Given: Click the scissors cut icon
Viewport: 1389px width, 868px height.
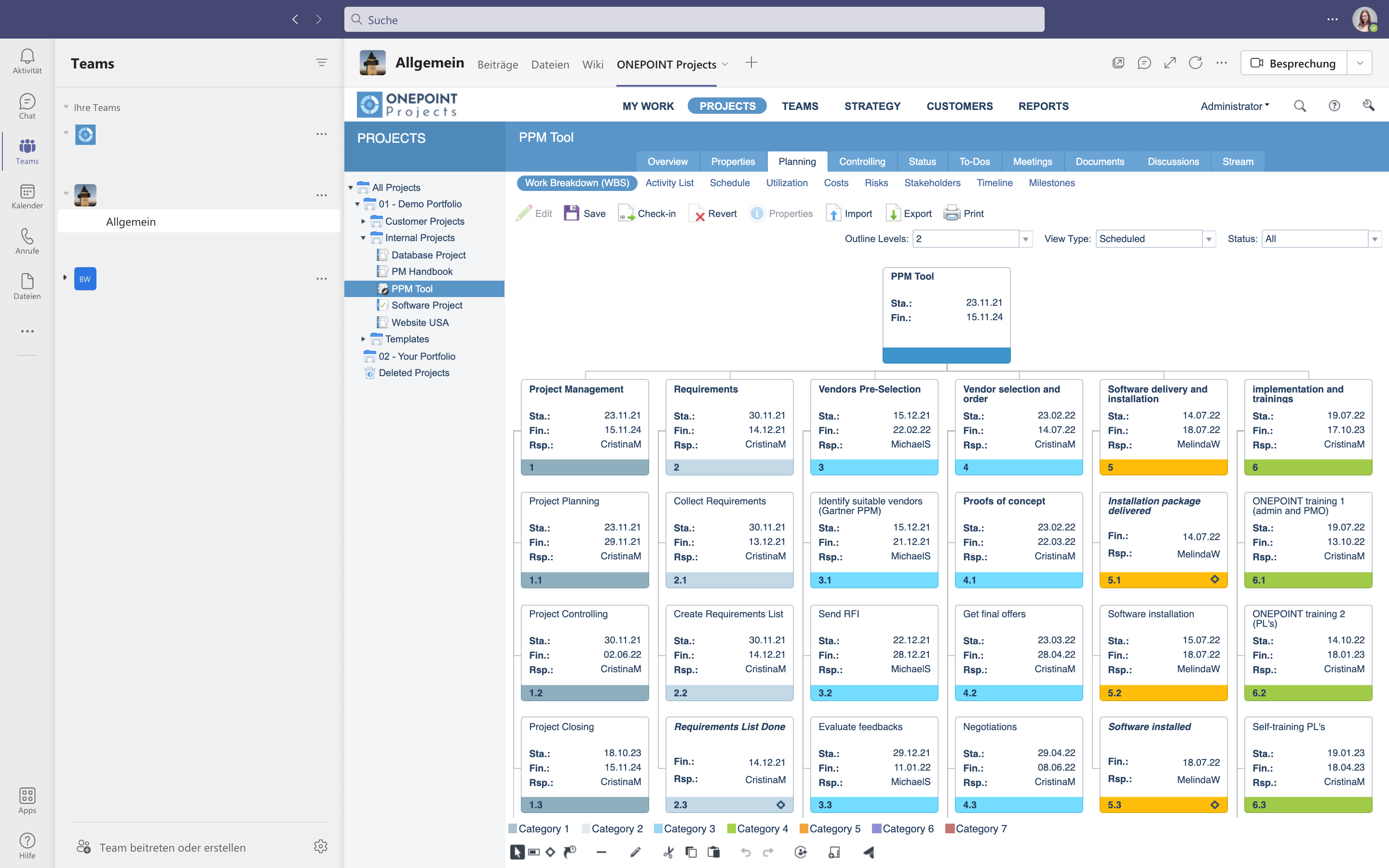Looking at the screenshot, I should tap(668, 852).
